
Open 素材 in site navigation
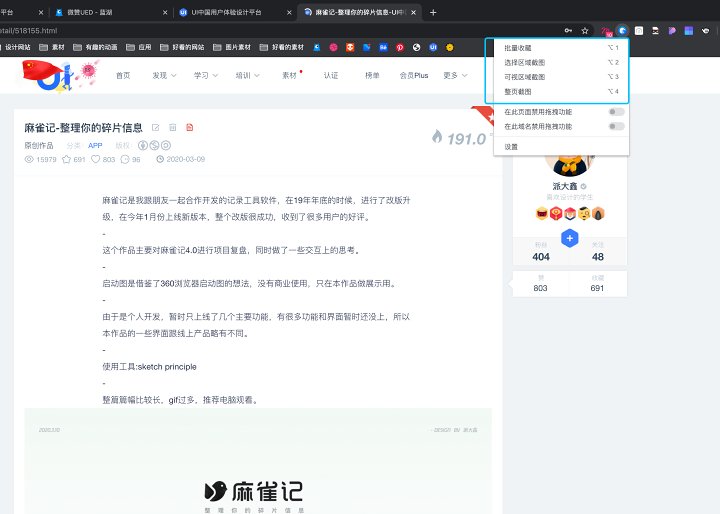coord(289,75)
